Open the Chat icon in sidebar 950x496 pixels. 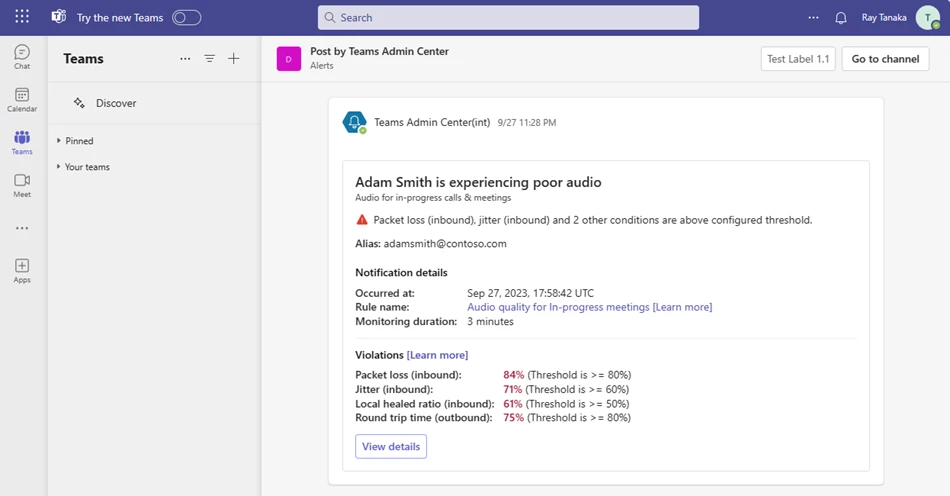(x=22, y=56)
